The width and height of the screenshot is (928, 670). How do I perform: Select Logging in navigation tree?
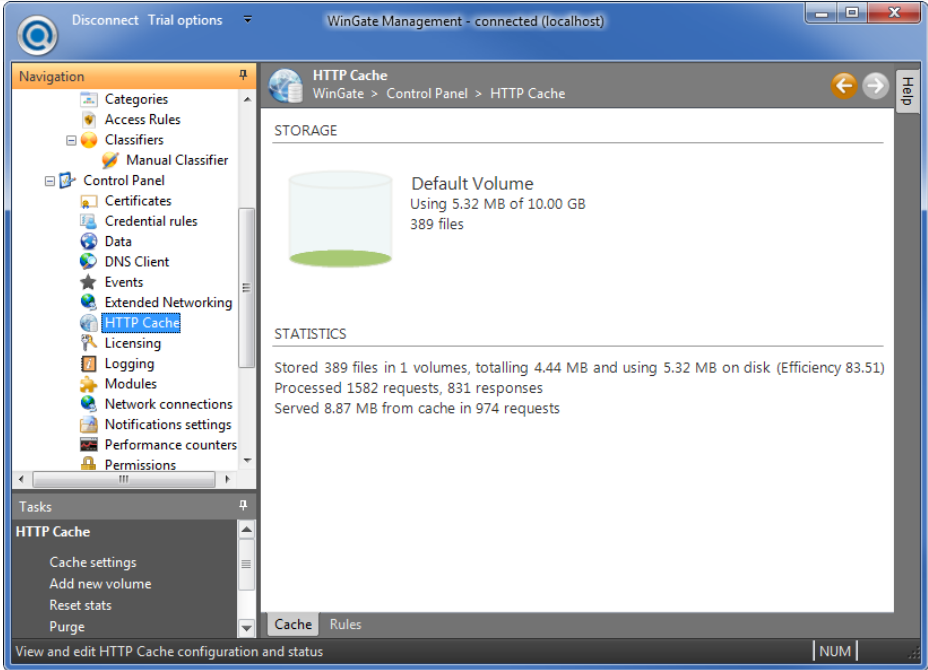(130, 363)
